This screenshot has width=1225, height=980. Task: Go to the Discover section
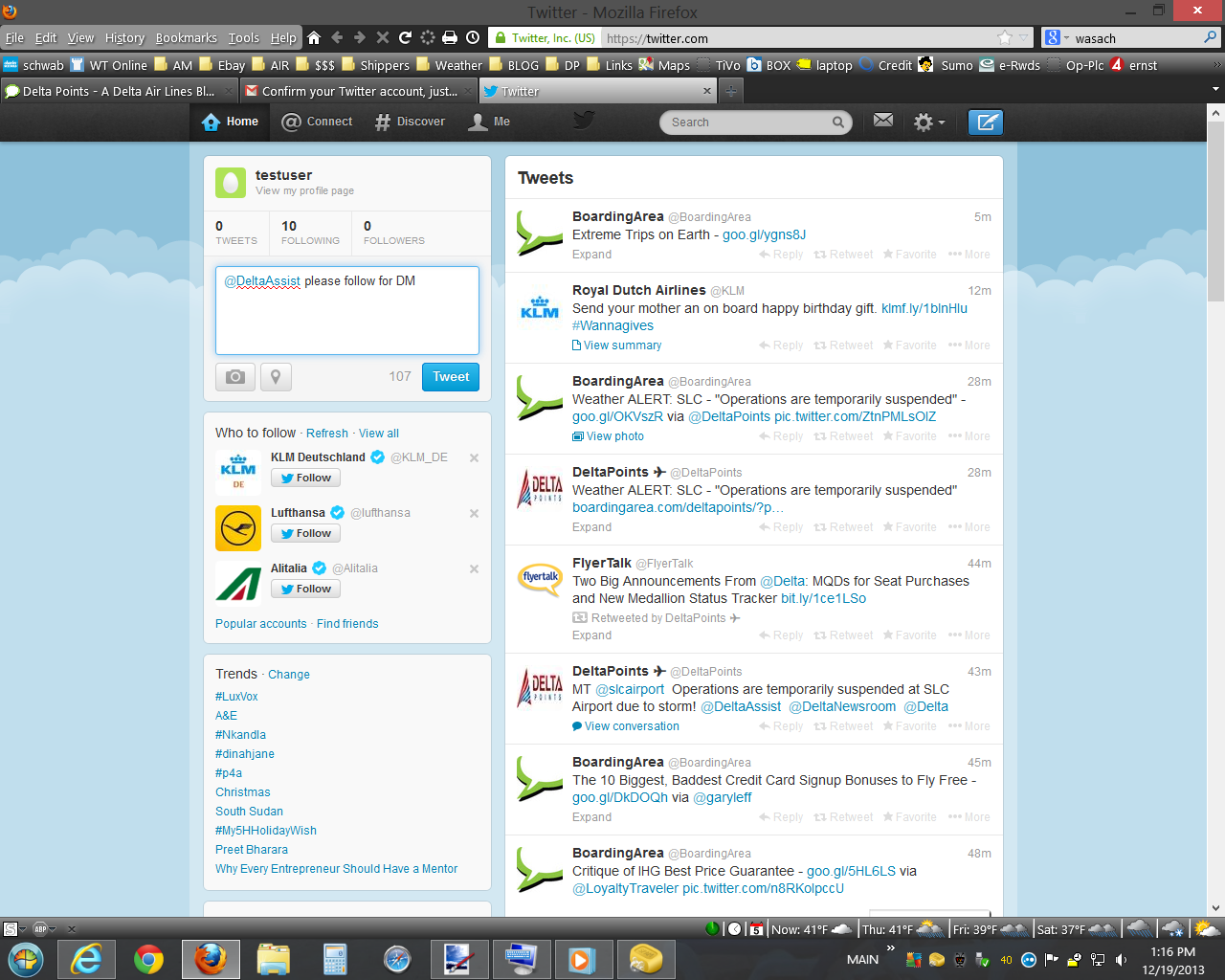coord(410,122)
